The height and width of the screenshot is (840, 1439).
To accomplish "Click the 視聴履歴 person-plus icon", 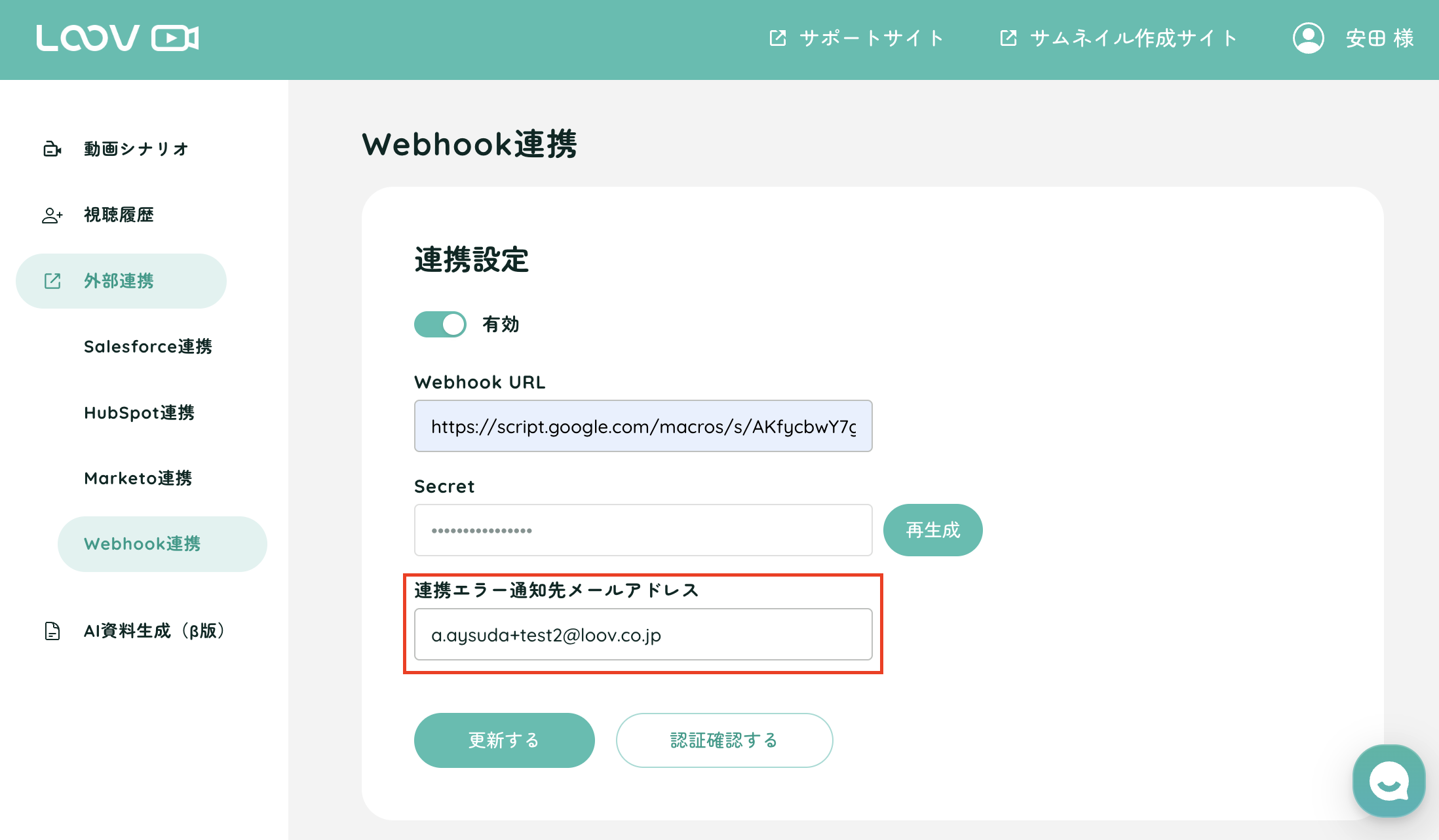I will 52,215.
